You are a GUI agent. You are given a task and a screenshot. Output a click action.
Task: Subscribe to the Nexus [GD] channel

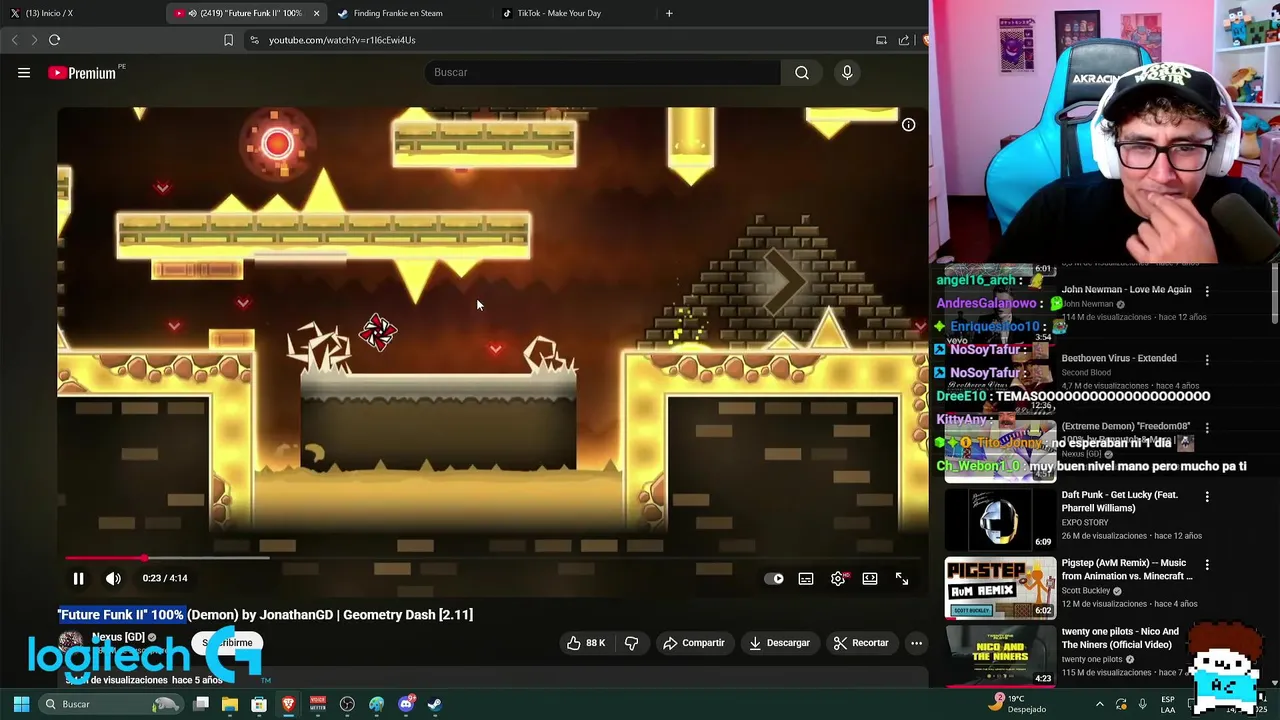pos(228,643)
